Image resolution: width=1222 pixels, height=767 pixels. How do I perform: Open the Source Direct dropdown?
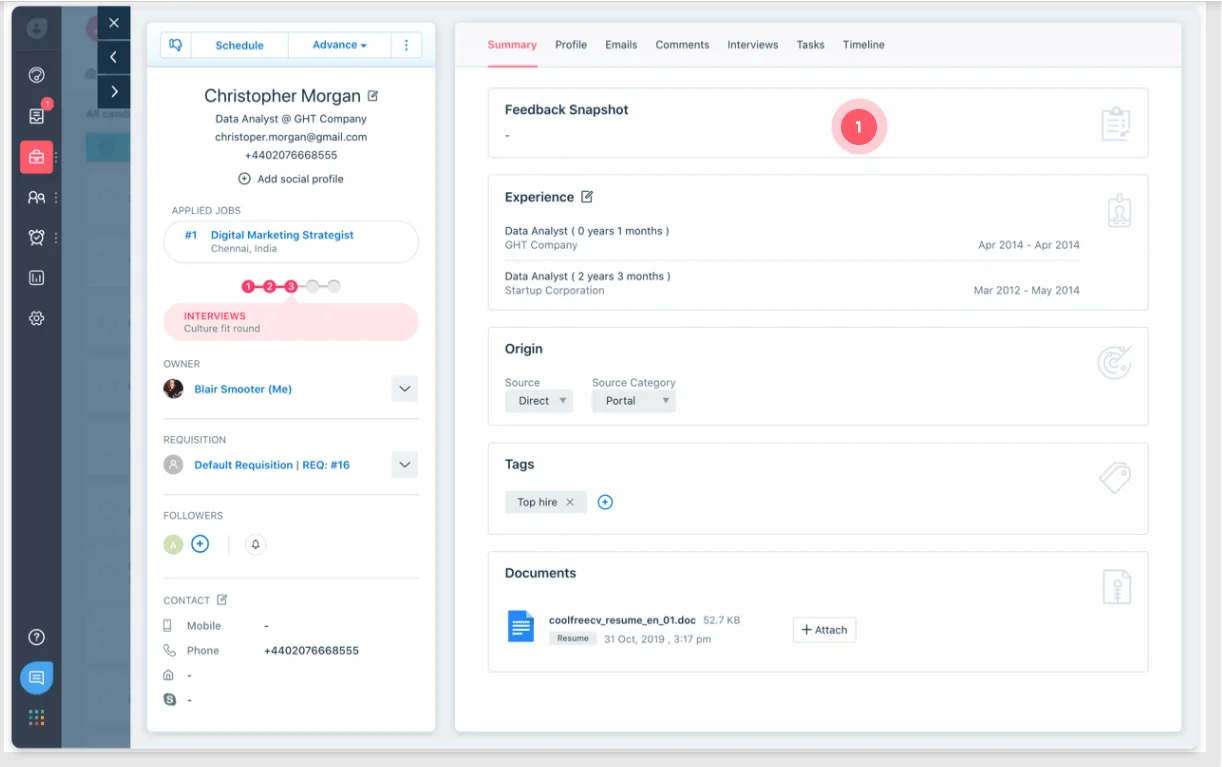(x=539, y=401)
